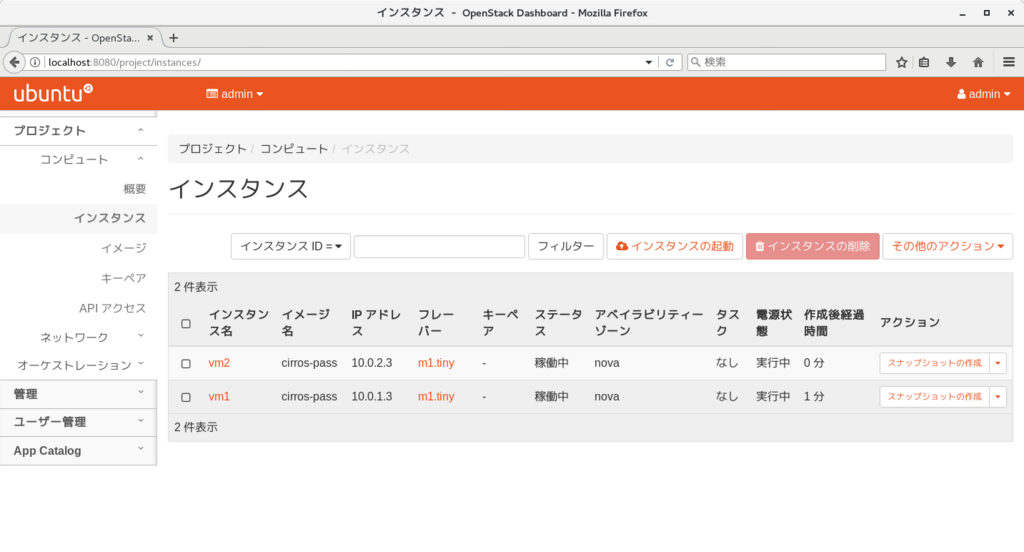Open m1.tiny flavor link for vm1

tap(436, 397)
